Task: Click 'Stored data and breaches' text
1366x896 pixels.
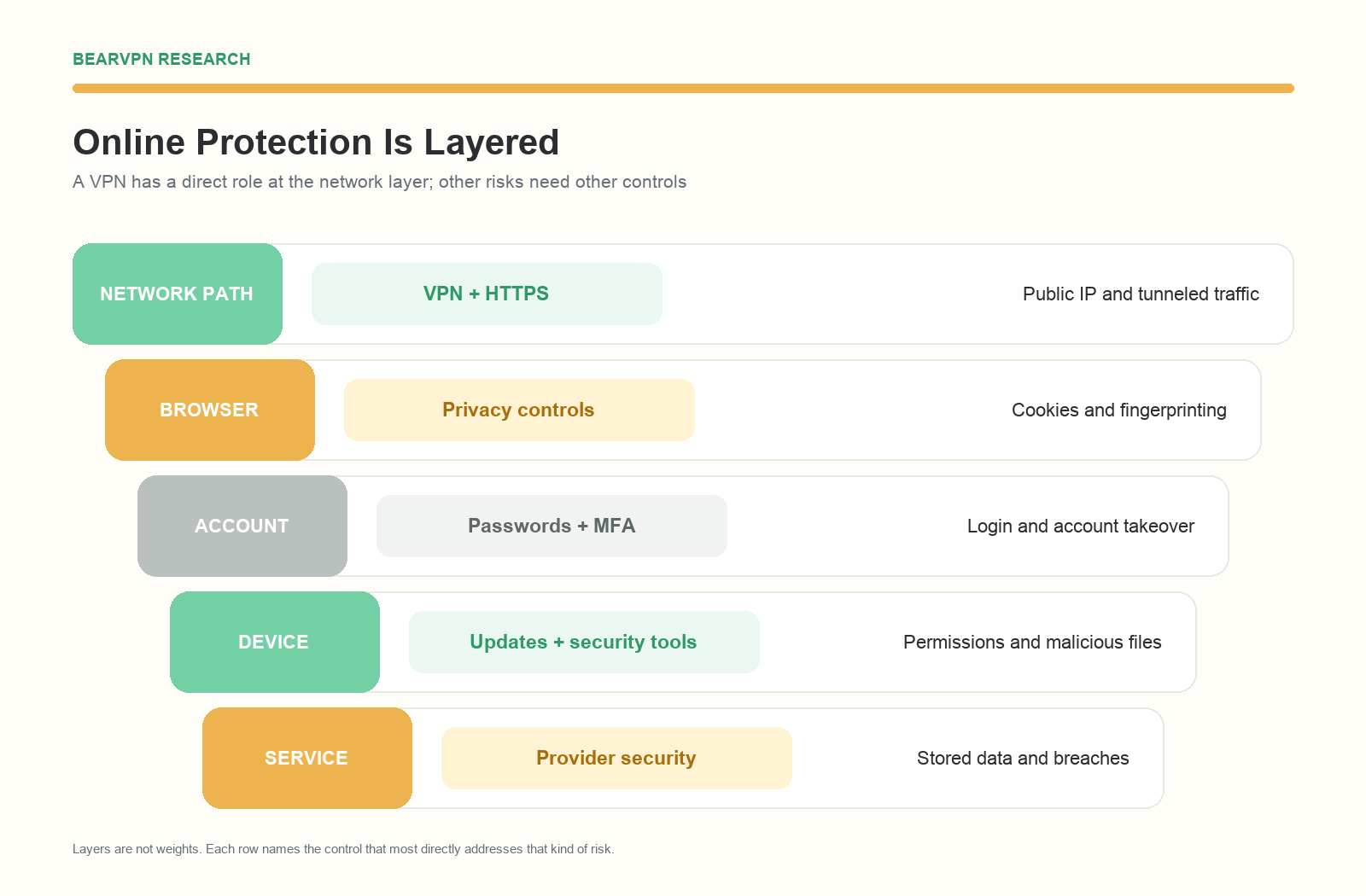Action: [1023, 758]
